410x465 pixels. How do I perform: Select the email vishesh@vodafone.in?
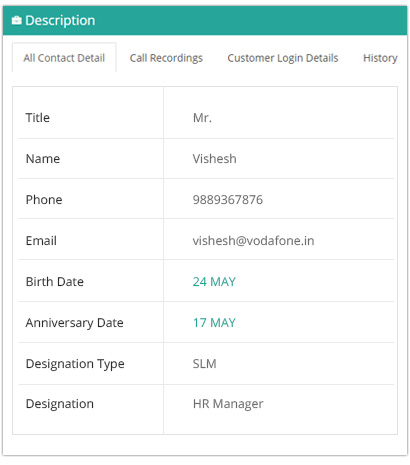pos(253,241)
